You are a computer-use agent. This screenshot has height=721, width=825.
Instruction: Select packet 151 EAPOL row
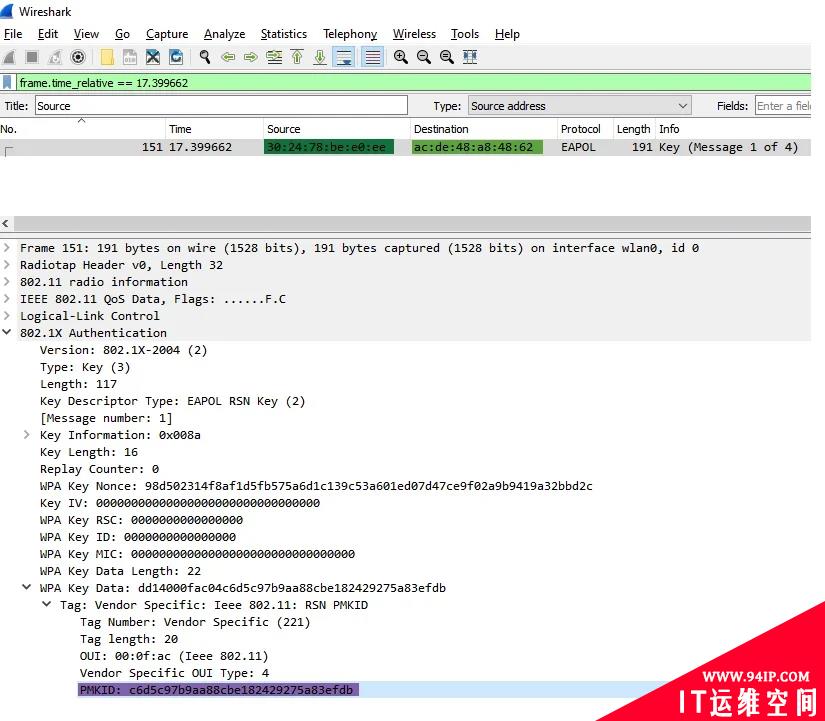[405, 147]
